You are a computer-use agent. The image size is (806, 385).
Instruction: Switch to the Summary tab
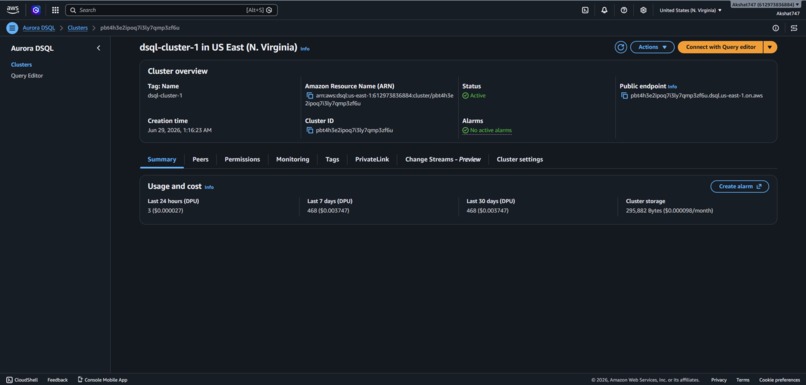coord(161,159)
